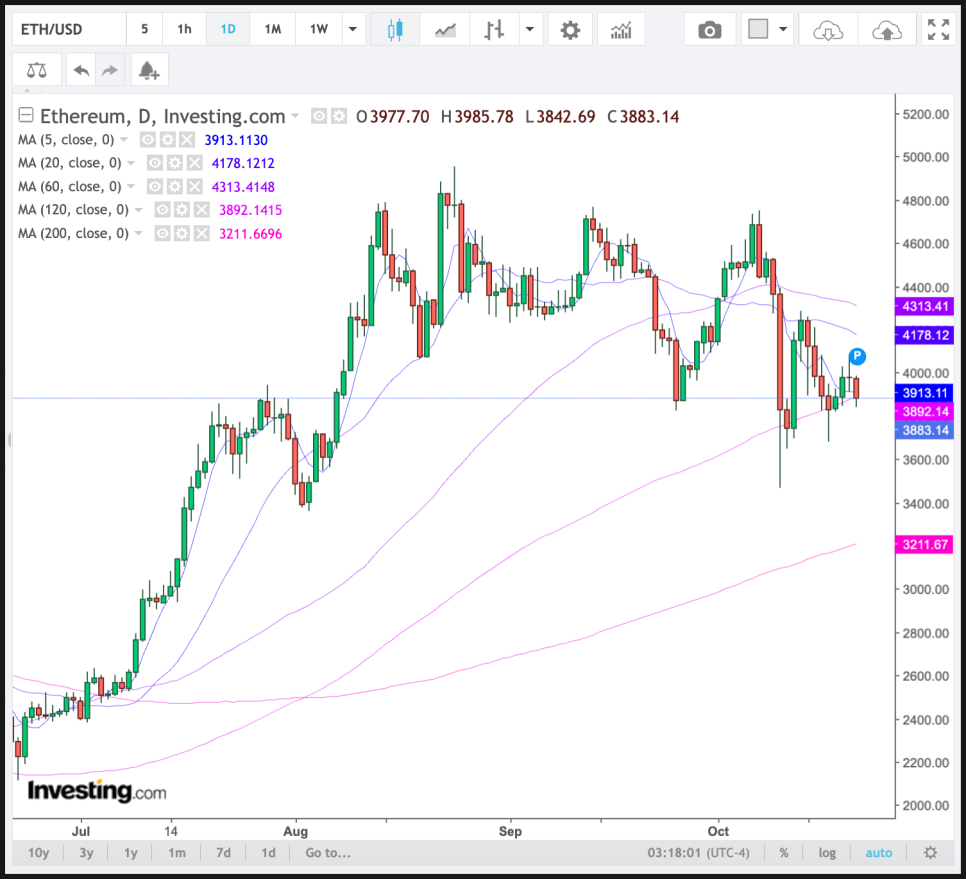Expand the MA 20 indicator options arrow
966x879 pixels.
132,163
